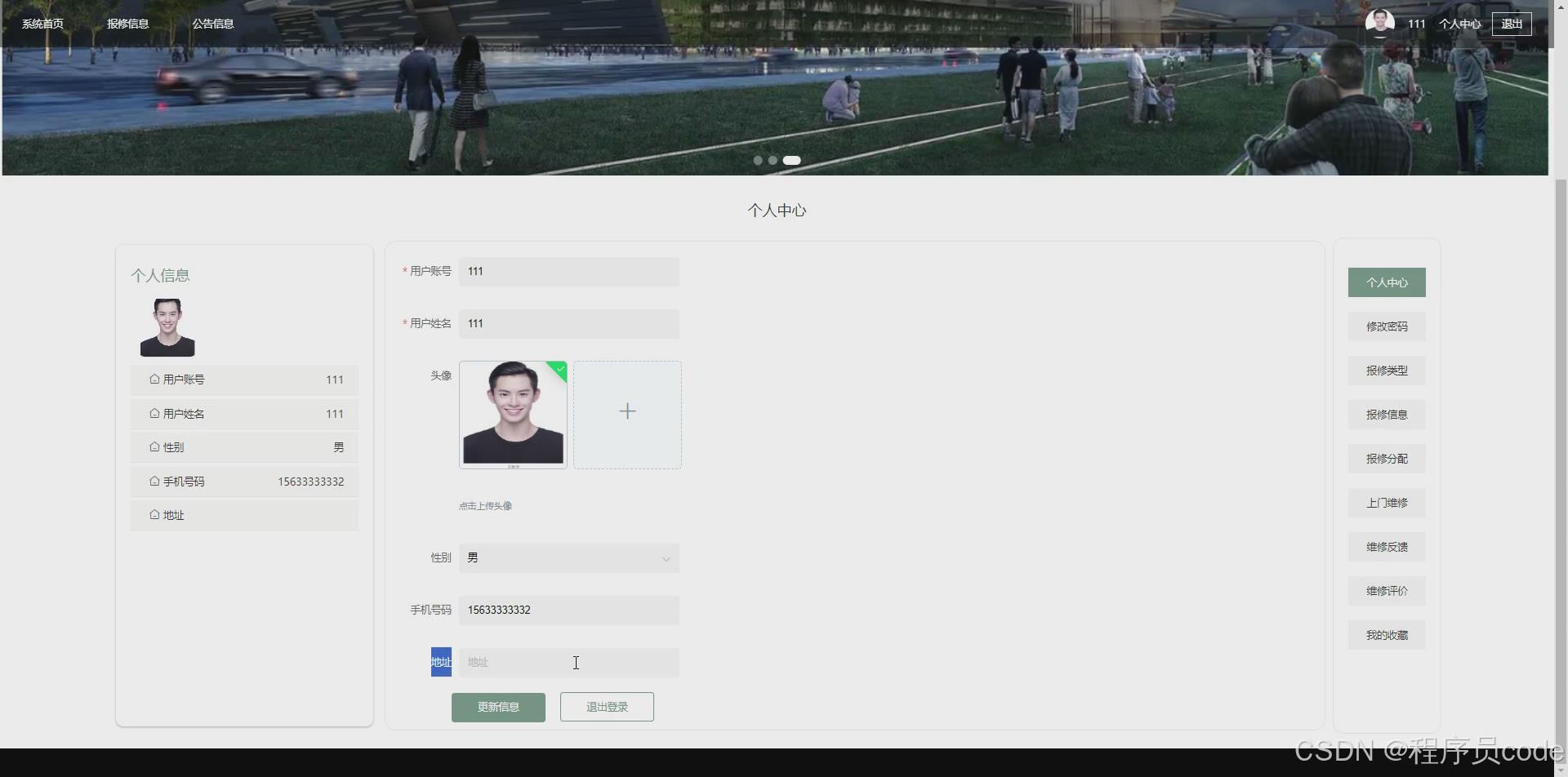Click the 退出登录 button

pyautogui.click(x=607, y=707)
